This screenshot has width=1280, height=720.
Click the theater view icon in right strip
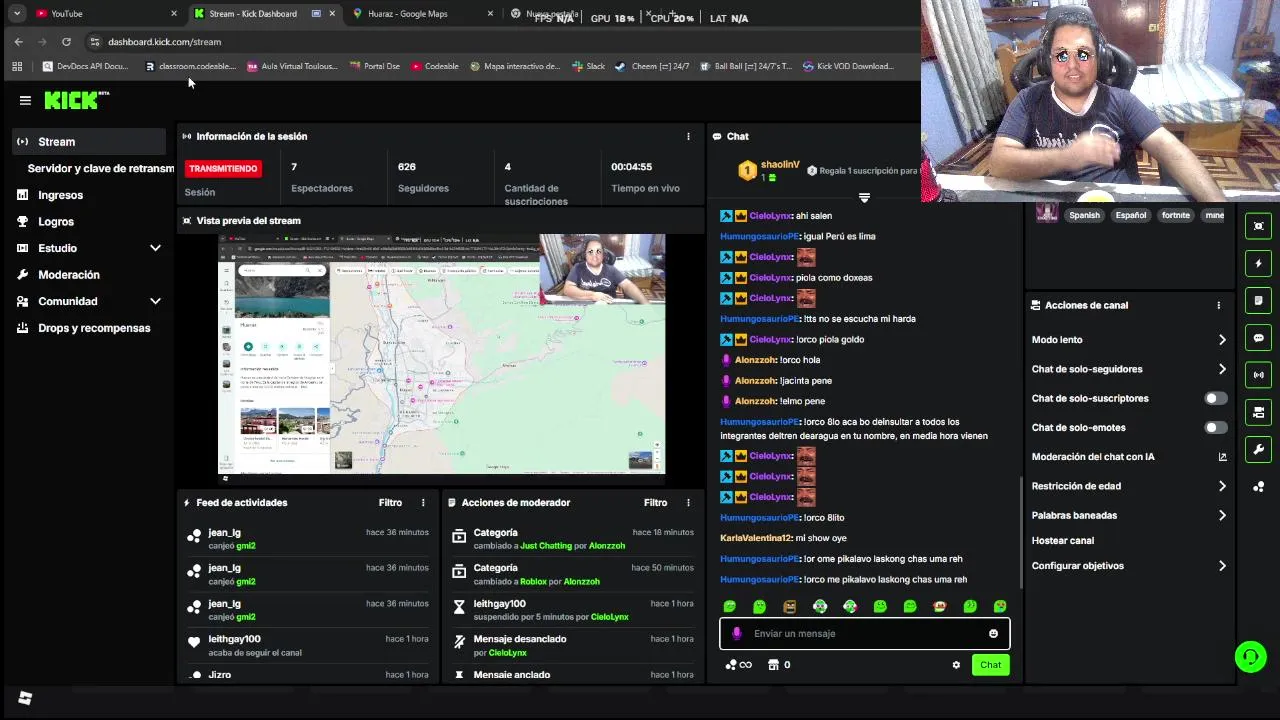(1259, 226)
